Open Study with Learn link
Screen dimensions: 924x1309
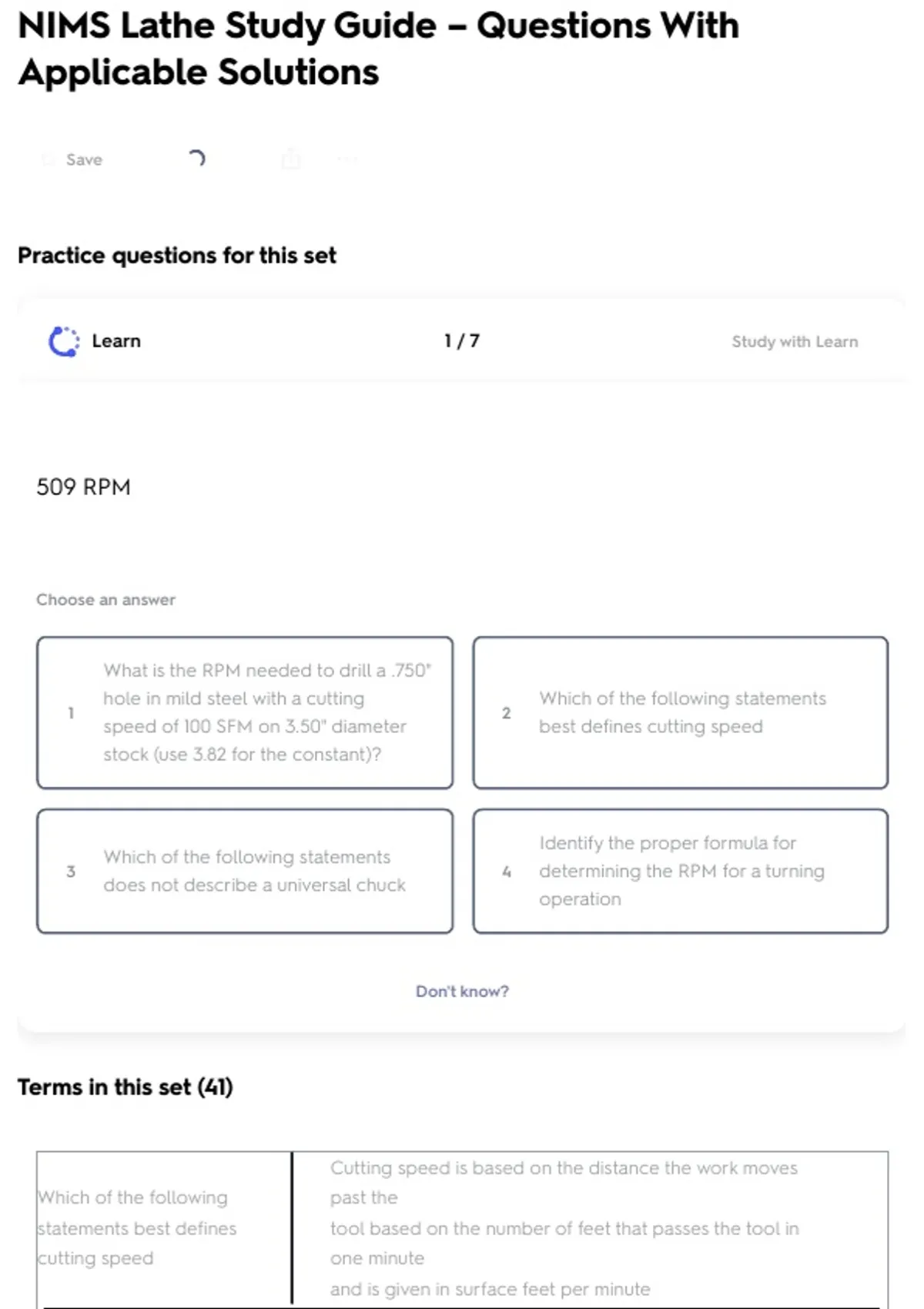point(794,341)
